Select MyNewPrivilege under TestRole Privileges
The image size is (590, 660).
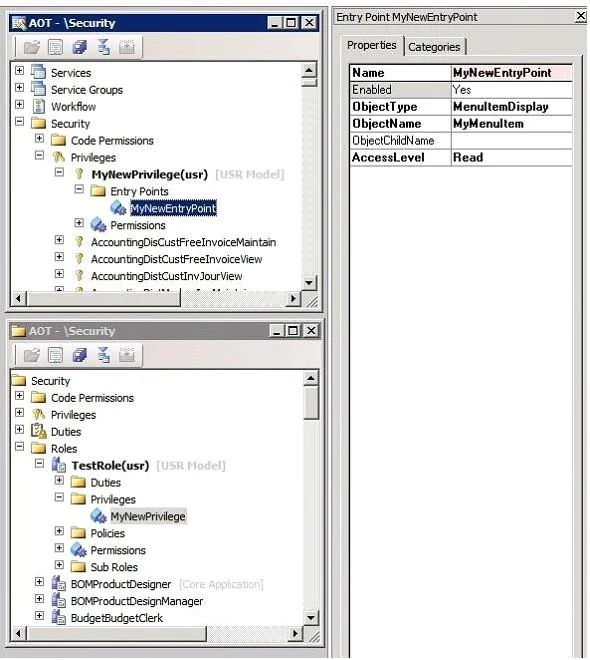(x=148, y=516)
